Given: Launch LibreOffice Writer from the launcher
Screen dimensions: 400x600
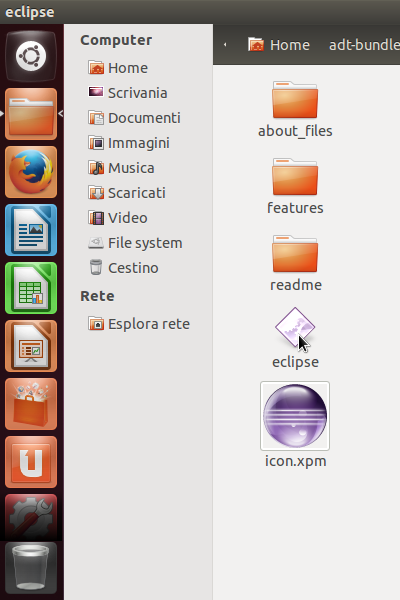Looking at the screenshot, I should [31, 230].
